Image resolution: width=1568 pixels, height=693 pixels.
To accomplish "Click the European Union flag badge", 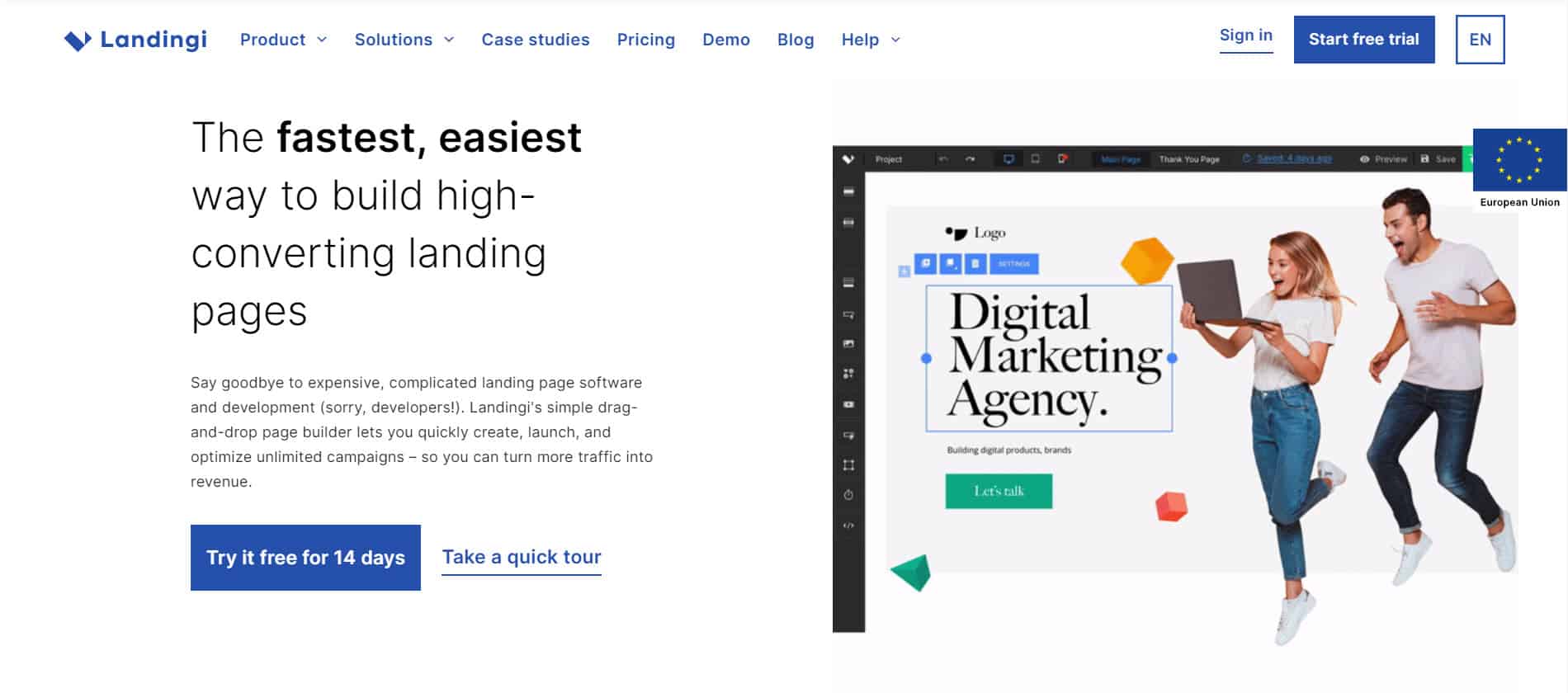I will point(1519,161).
